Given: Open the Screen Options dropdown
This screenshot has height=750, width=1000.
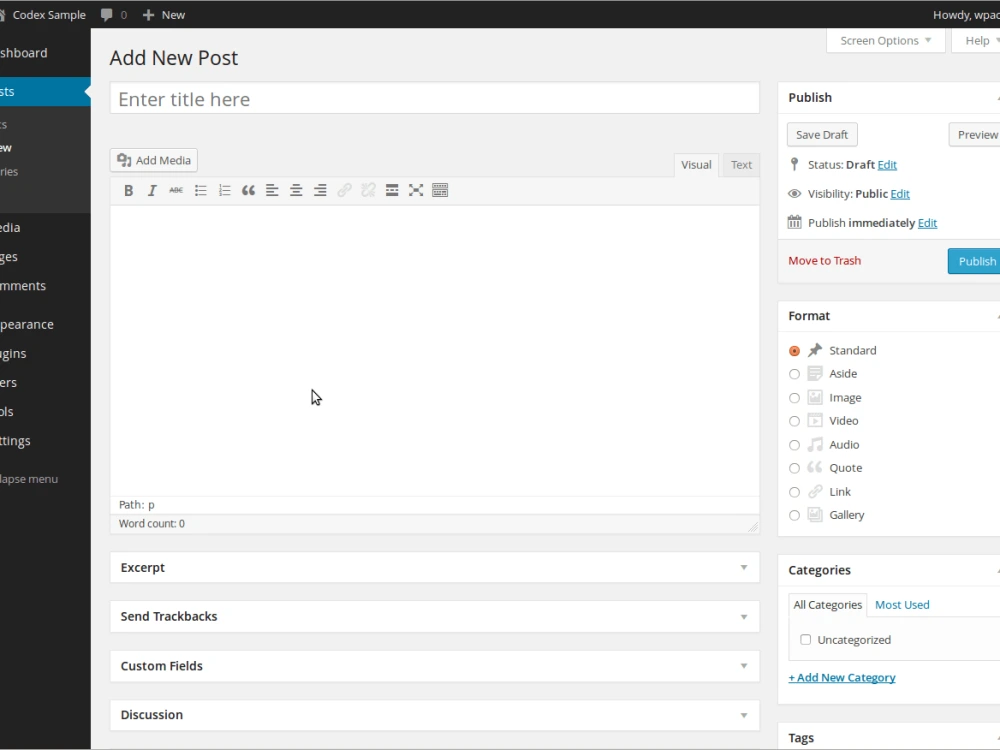Looking at the screenshot, I should [x=885, y=40].
